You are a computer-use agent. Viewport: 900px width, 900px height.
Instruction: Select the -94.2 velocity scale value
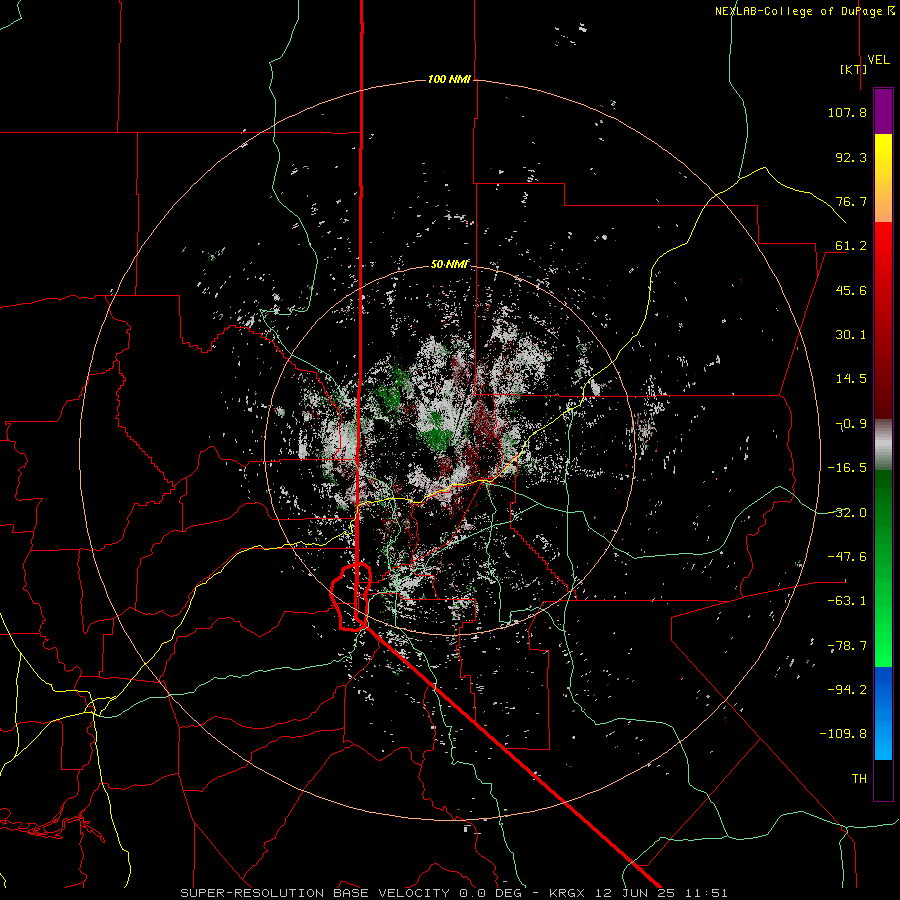pos(847,689)
